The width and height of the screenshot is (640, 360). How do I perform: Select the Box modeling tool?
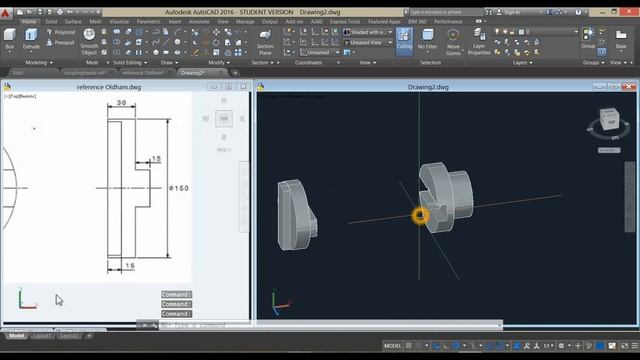[x=9, y=39]
